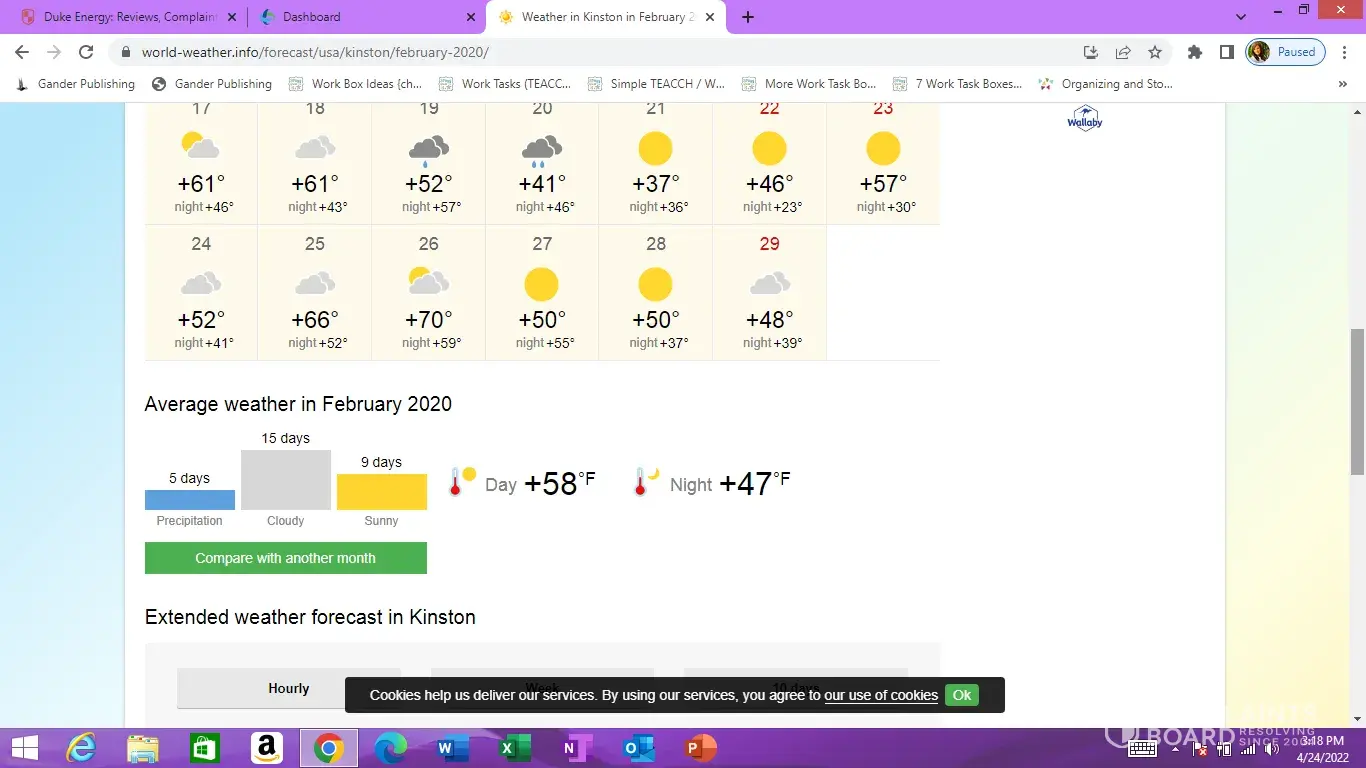Toggle the Chrome side panel icon

coord(1226,52)
